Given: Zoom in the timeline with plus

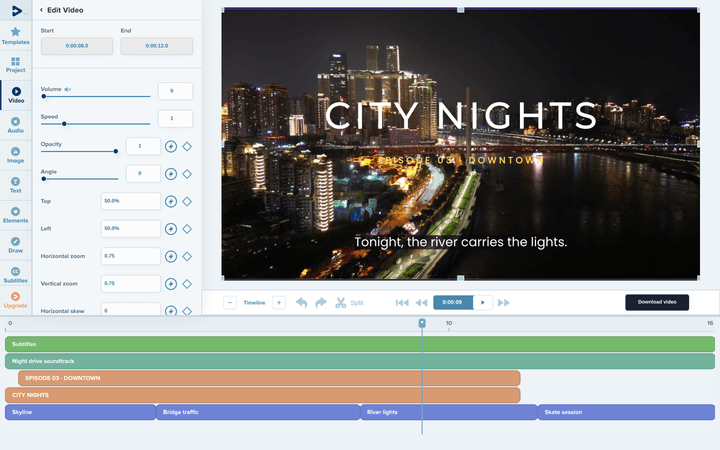Looking at the screenshot, I should (x=279, y=303).
